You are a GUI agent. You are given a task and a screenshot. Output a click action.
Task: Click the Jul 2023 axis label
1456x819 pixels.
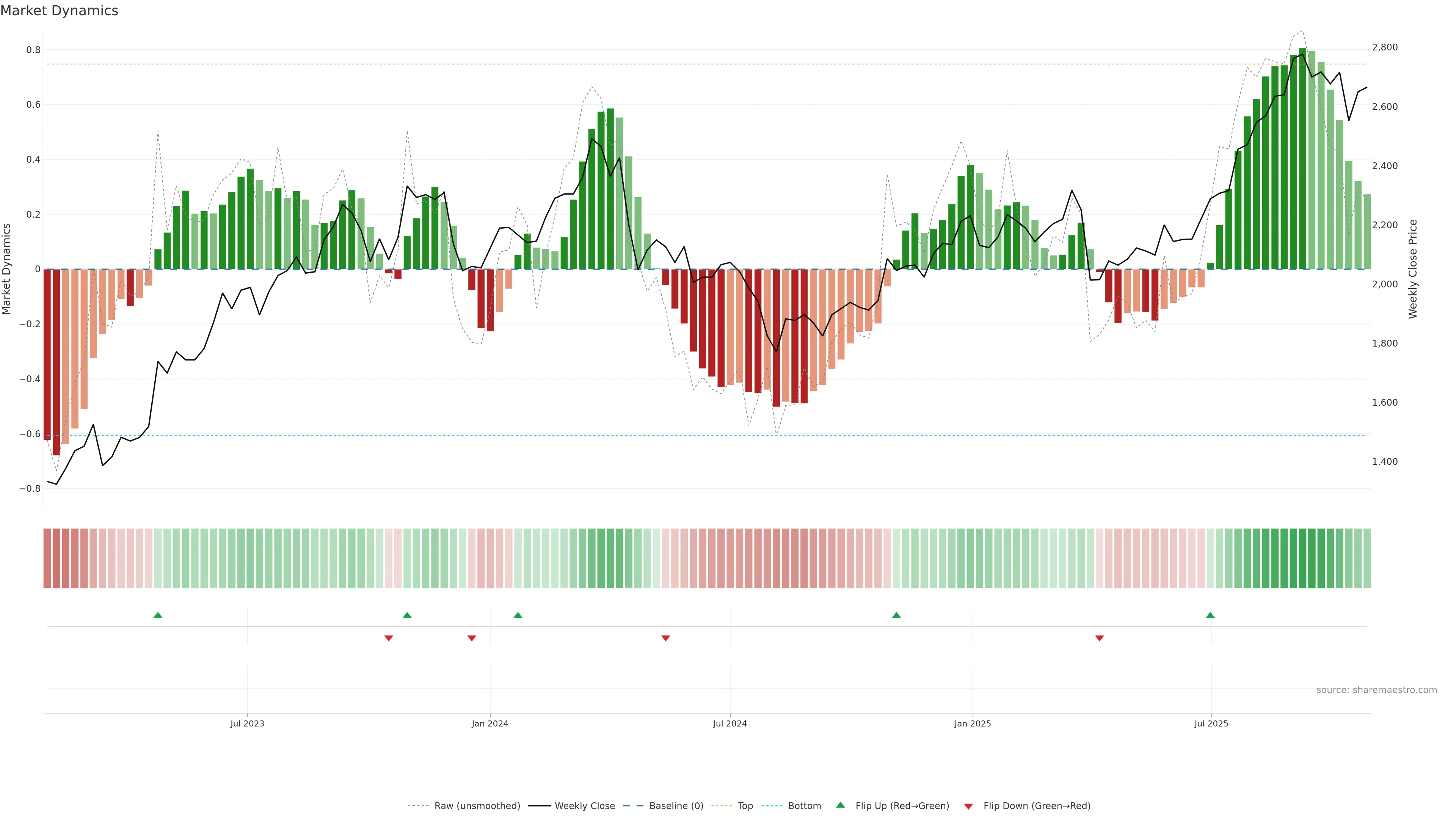247,723
